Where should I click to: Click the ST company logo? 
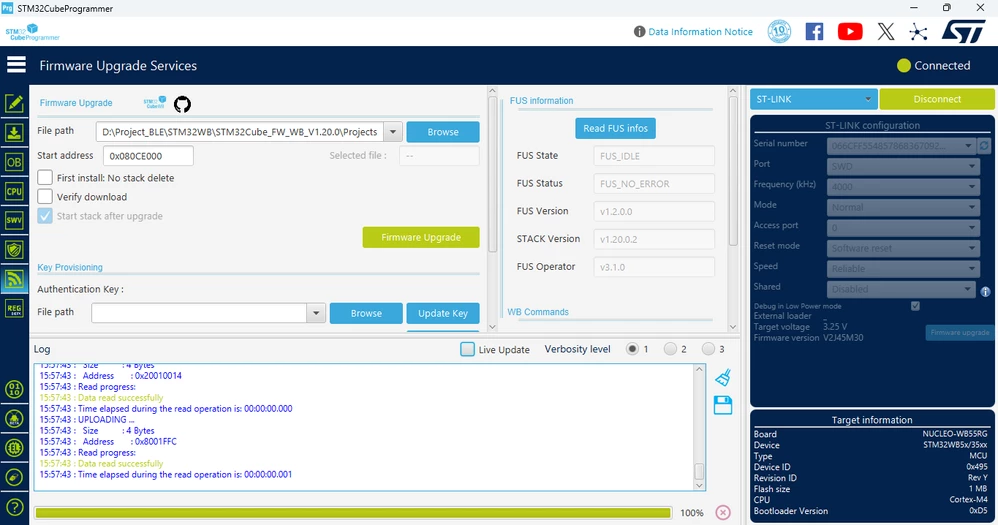963,31
